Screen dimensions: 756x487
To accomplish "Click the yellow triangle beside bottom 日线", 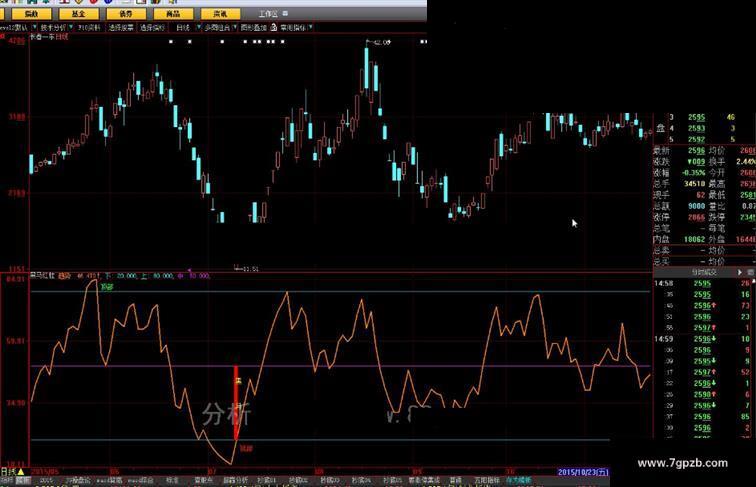I will (x=21, y=472).
